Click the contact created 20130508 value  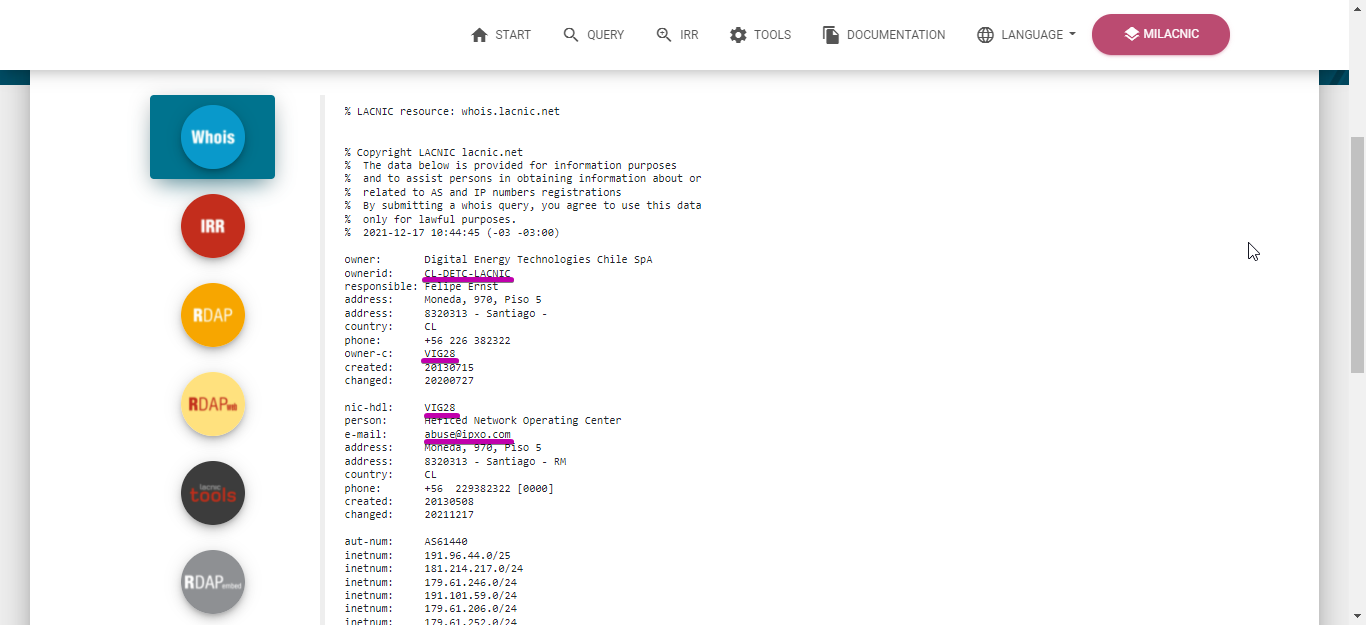click(x=449, y=502)
